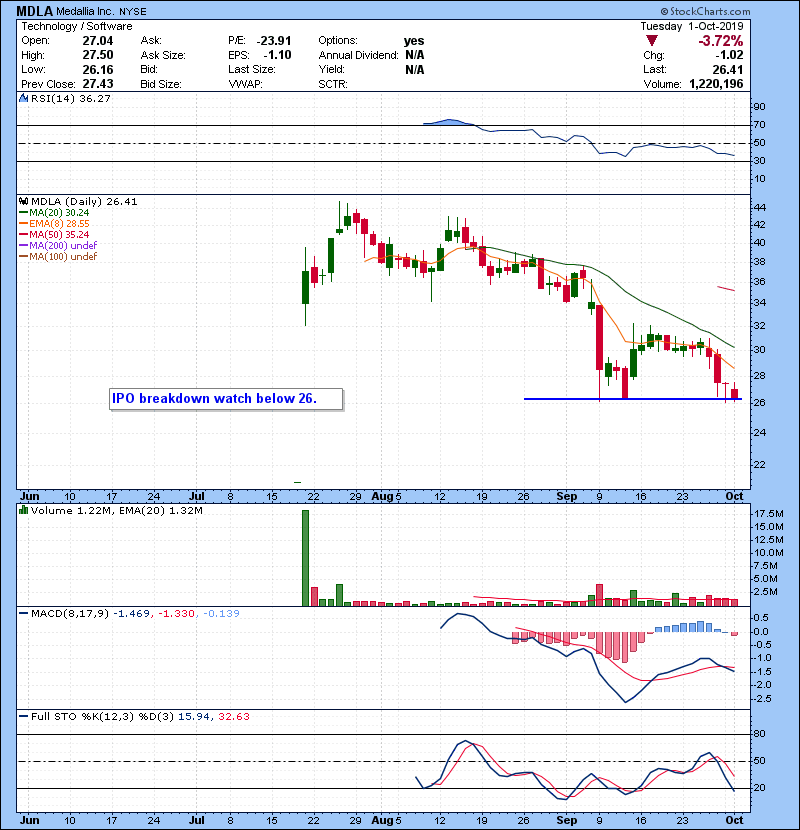Click the MA(200) undef legend entry

pos(58,246)
